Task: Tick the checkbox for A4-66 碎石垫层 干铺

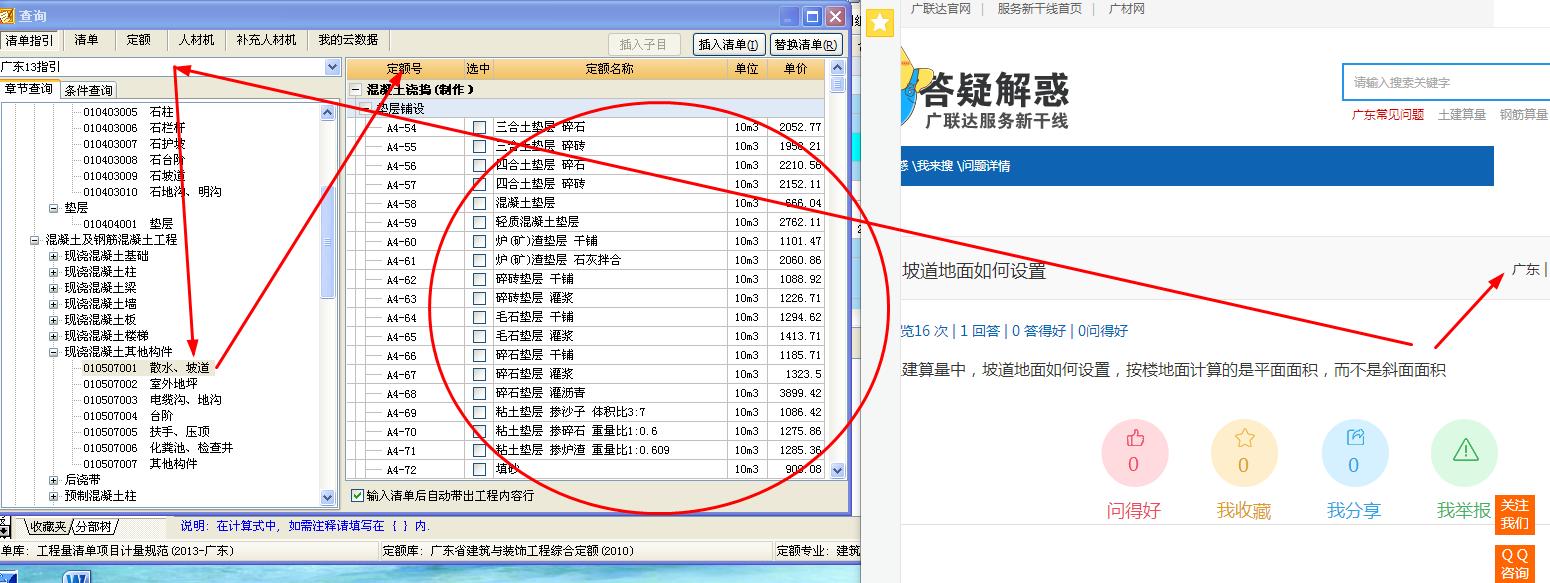Action: click(480, 355)
